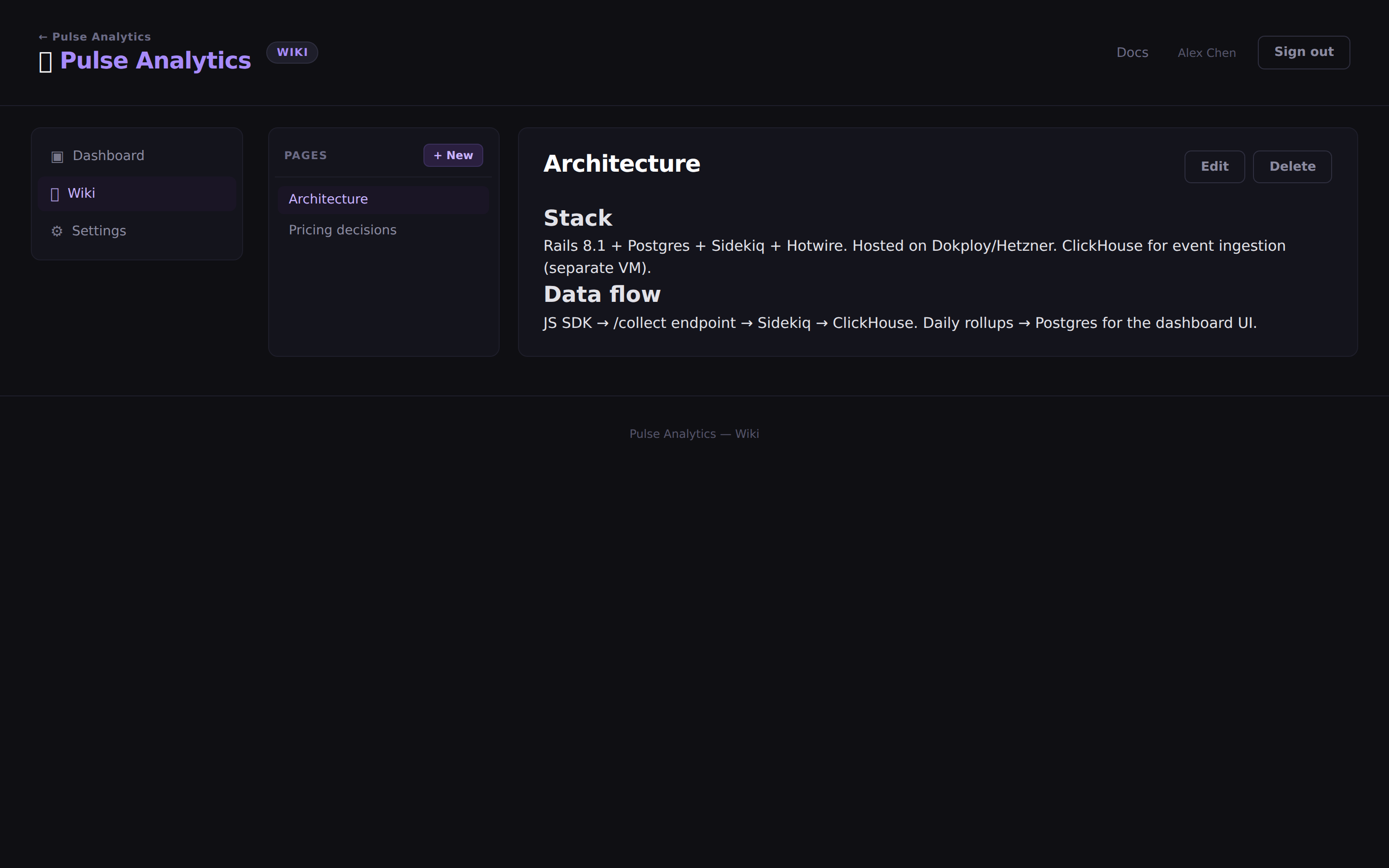Image resolution: width=1389 pixels, height=868 pixels.
Task: Click the PAGES panel label
Action: (x=305, y=156)
